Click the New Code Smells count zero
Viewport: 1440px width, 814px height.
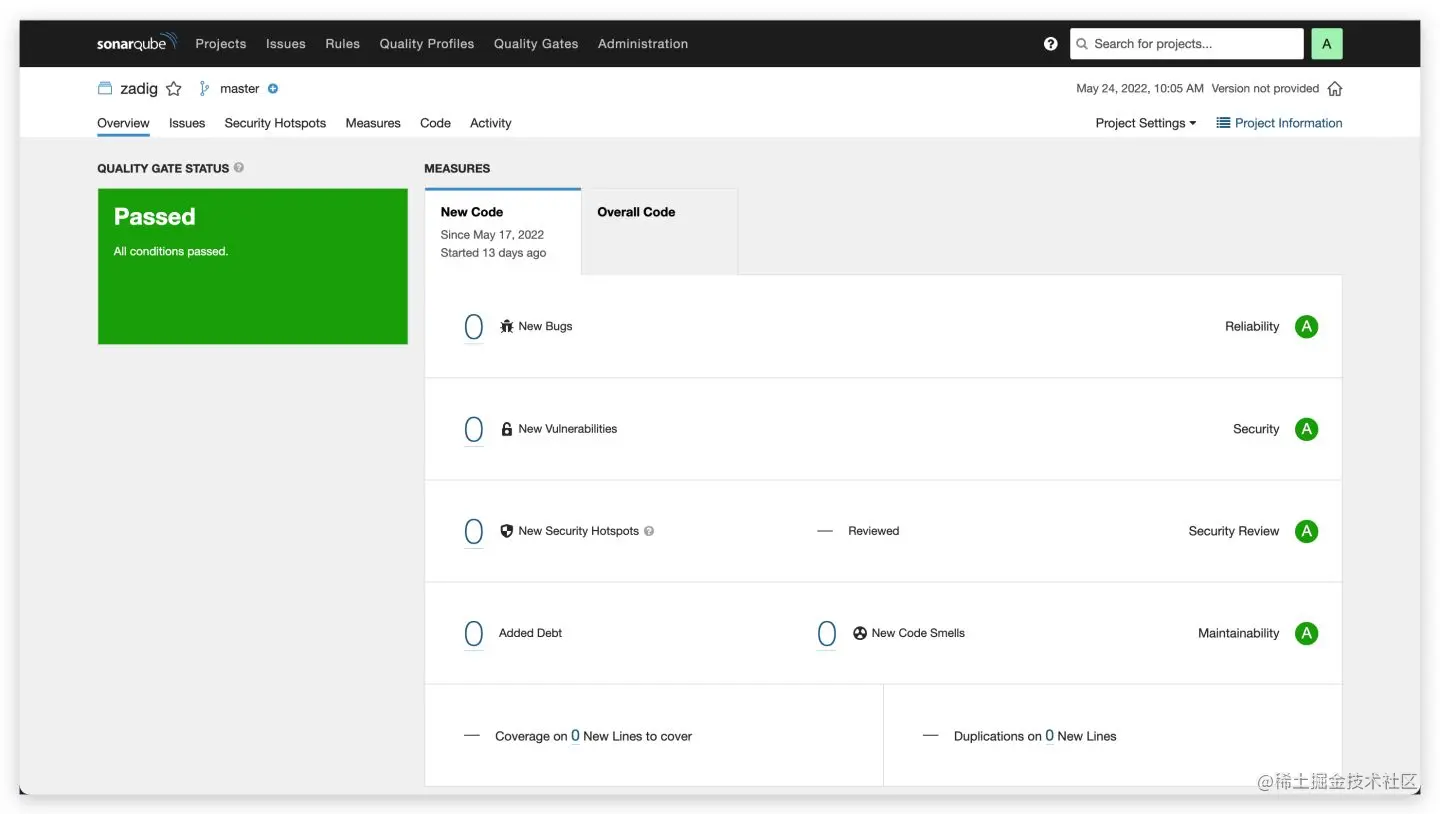827,633
